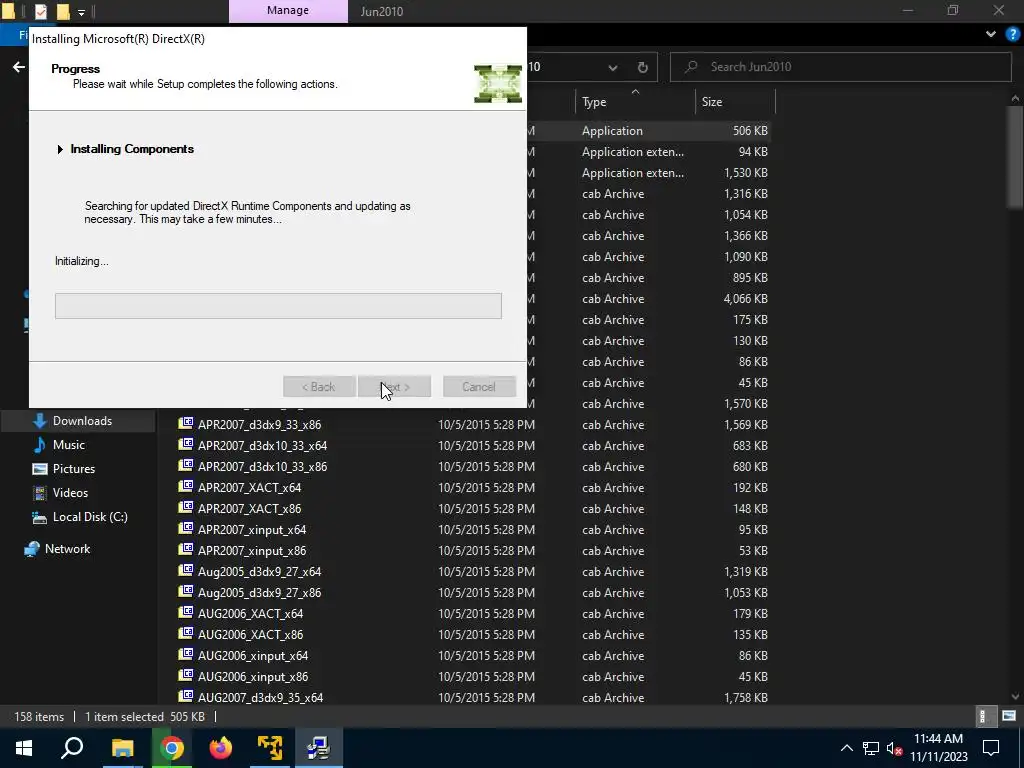Click Properties icon in quick access toolbar
Screen dimensions: 1024x768
click(x=40, y=12)
